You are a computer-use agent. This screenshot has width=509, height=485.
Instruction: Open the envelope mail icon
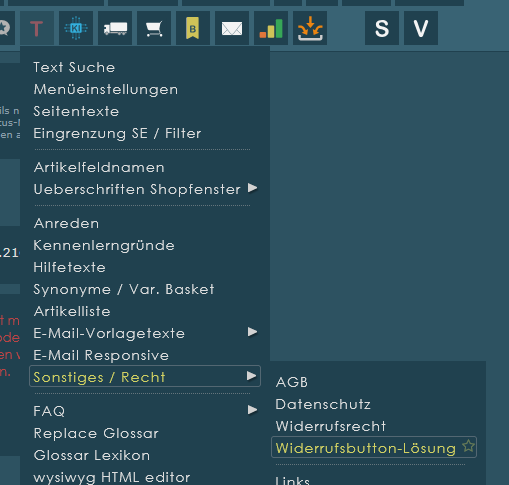tap(232, 28)
